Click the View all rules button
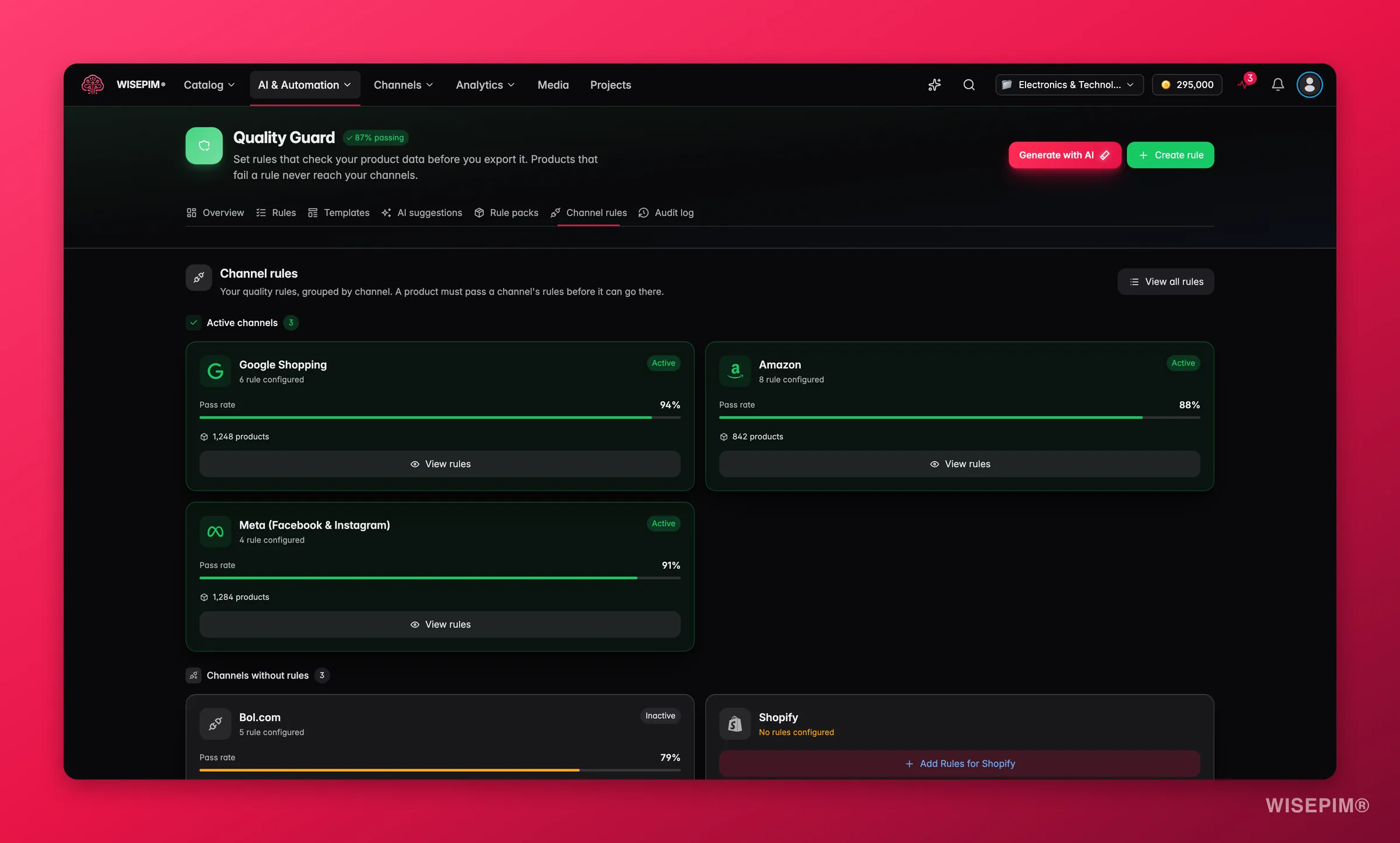1400x843 pixels. coord(1165,282)
